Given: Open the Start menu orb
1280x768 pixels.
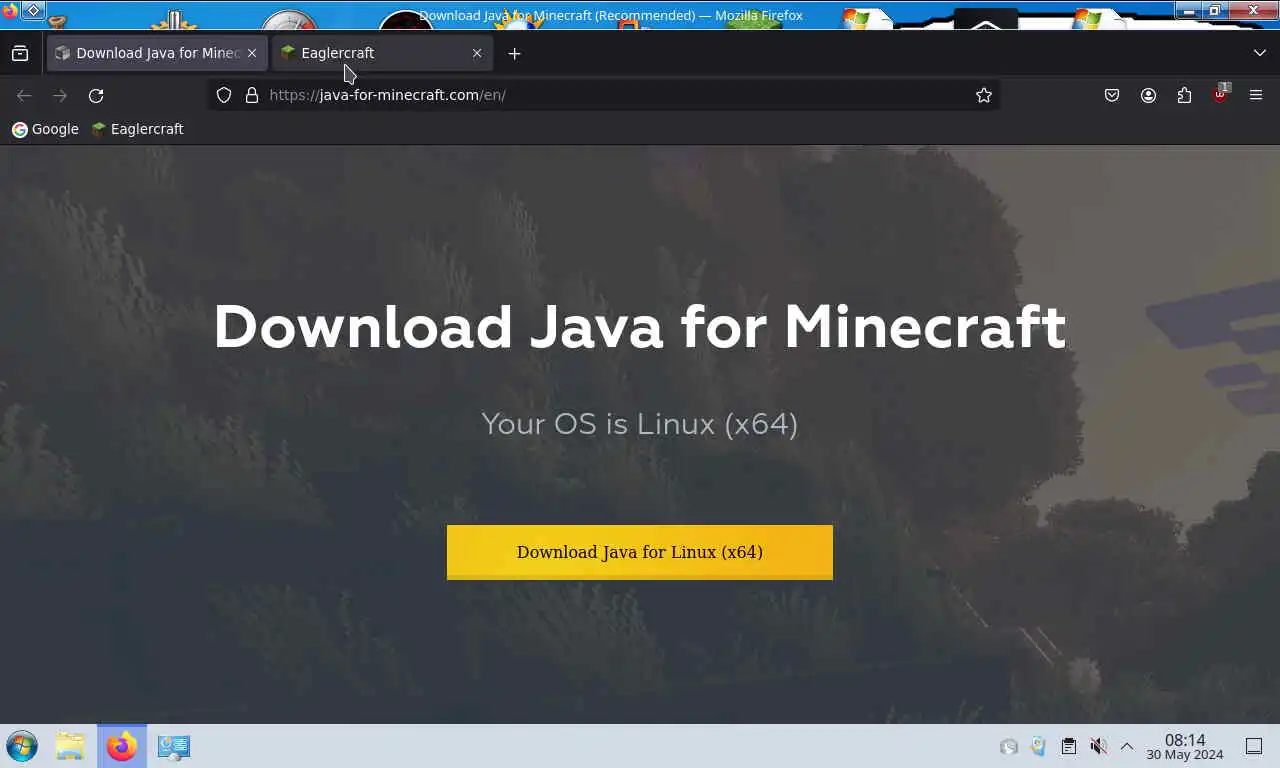Looking at the screenshot, I should point(21,746).
